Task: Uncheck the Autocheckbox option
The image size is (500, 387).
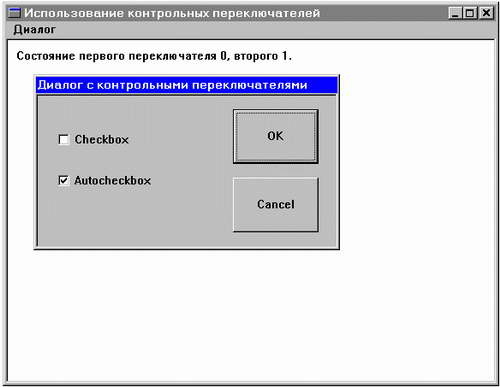Action: (x=63, y=180)
